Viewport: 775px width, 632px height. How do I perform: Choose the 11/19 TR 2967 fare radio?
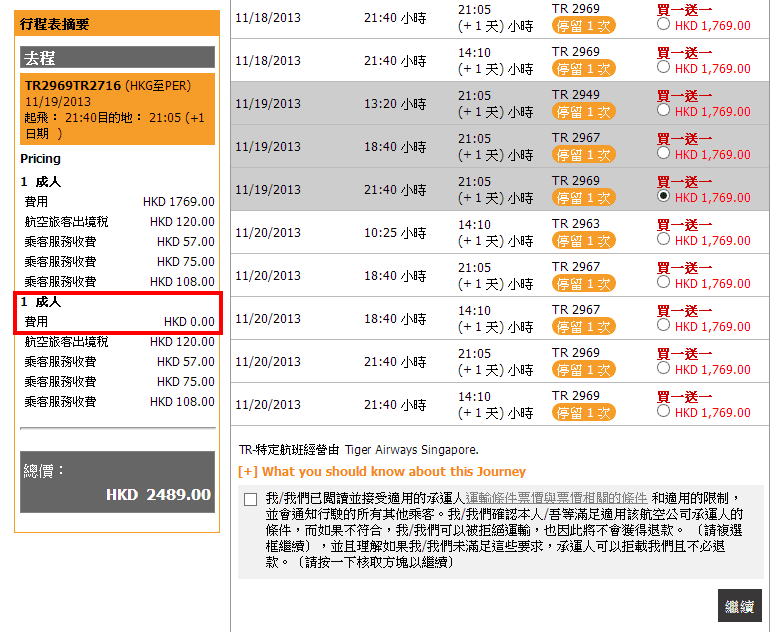pyautogui.click(x=664, y=154)
